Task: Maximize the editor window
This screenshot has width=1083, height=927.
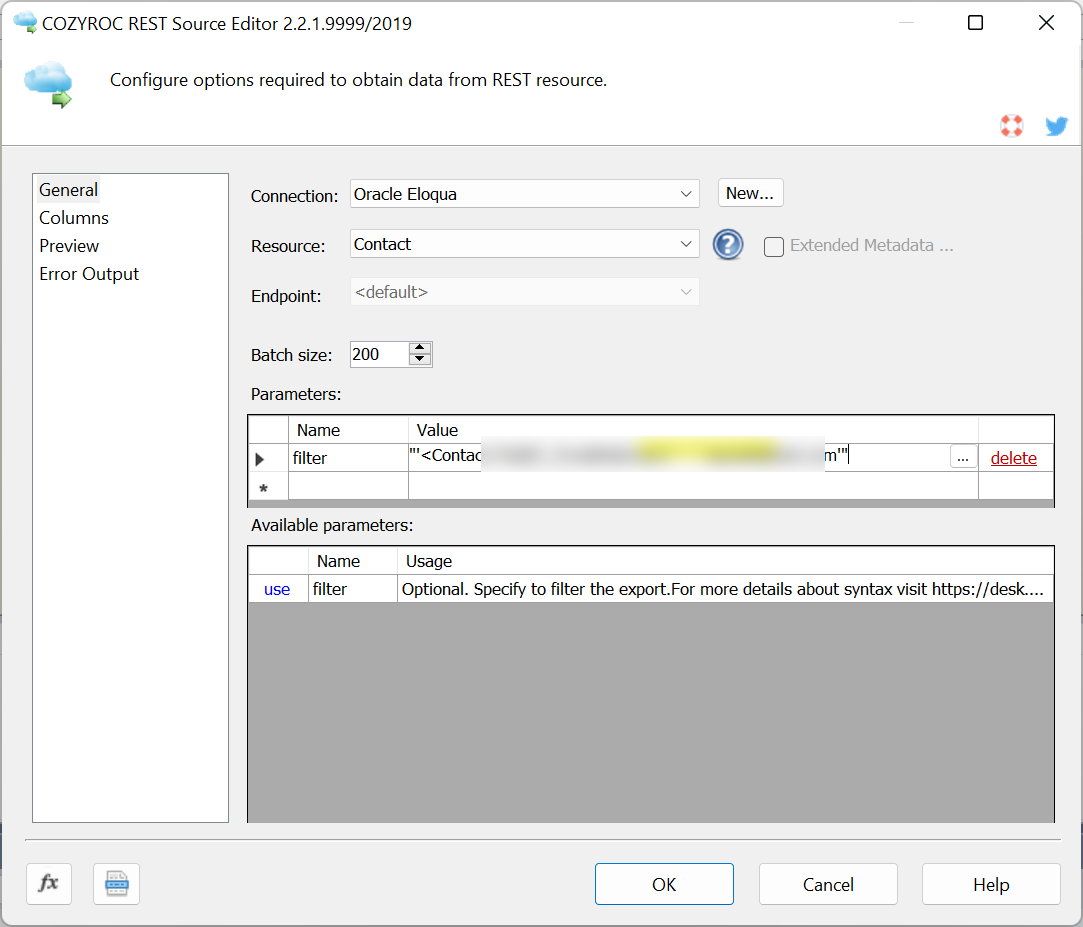Action: (975, 23)
